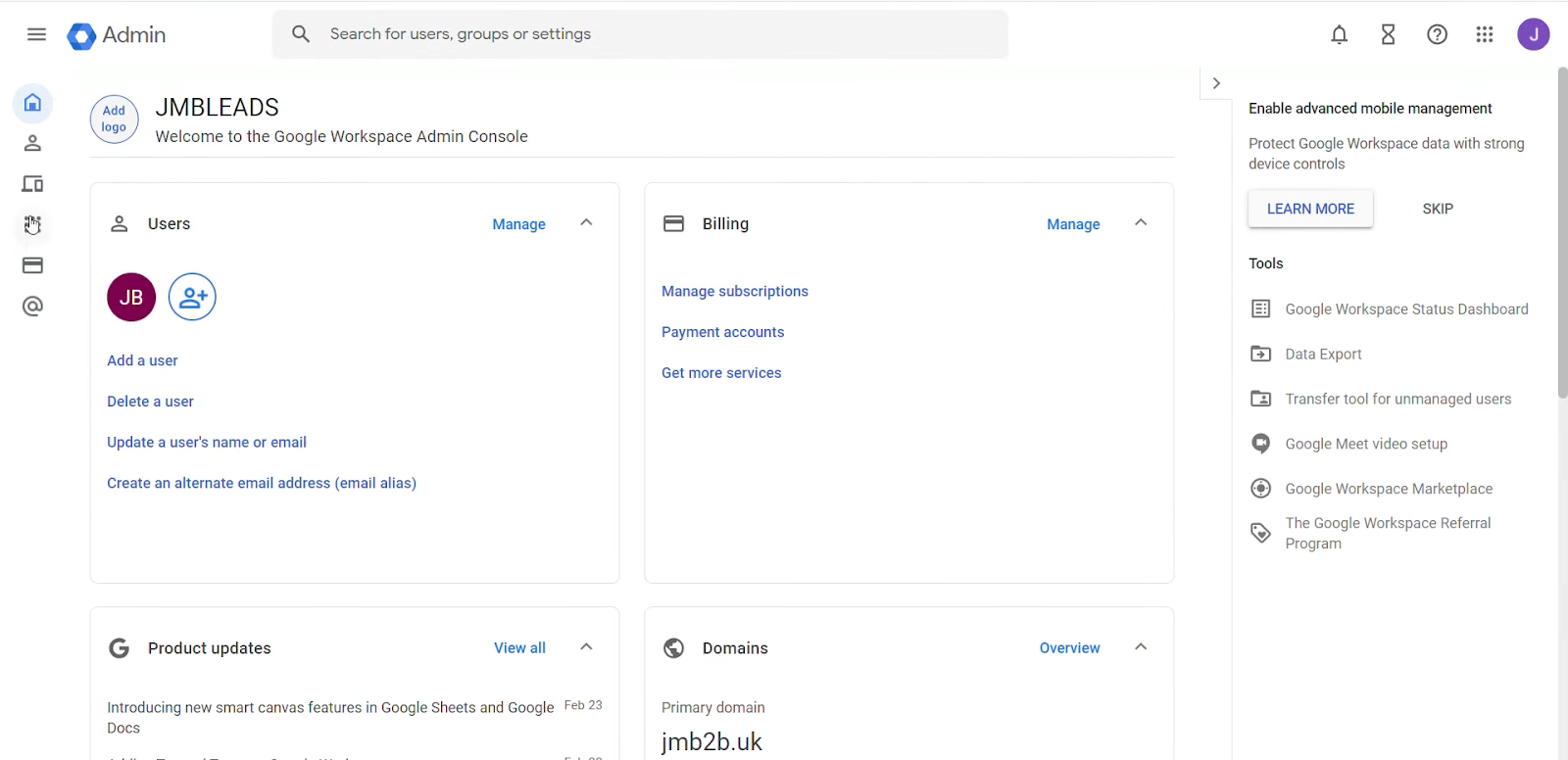Collapse the right side panel
Viewport: 1568px width, 760px height.
click(x=1216, y=83)
